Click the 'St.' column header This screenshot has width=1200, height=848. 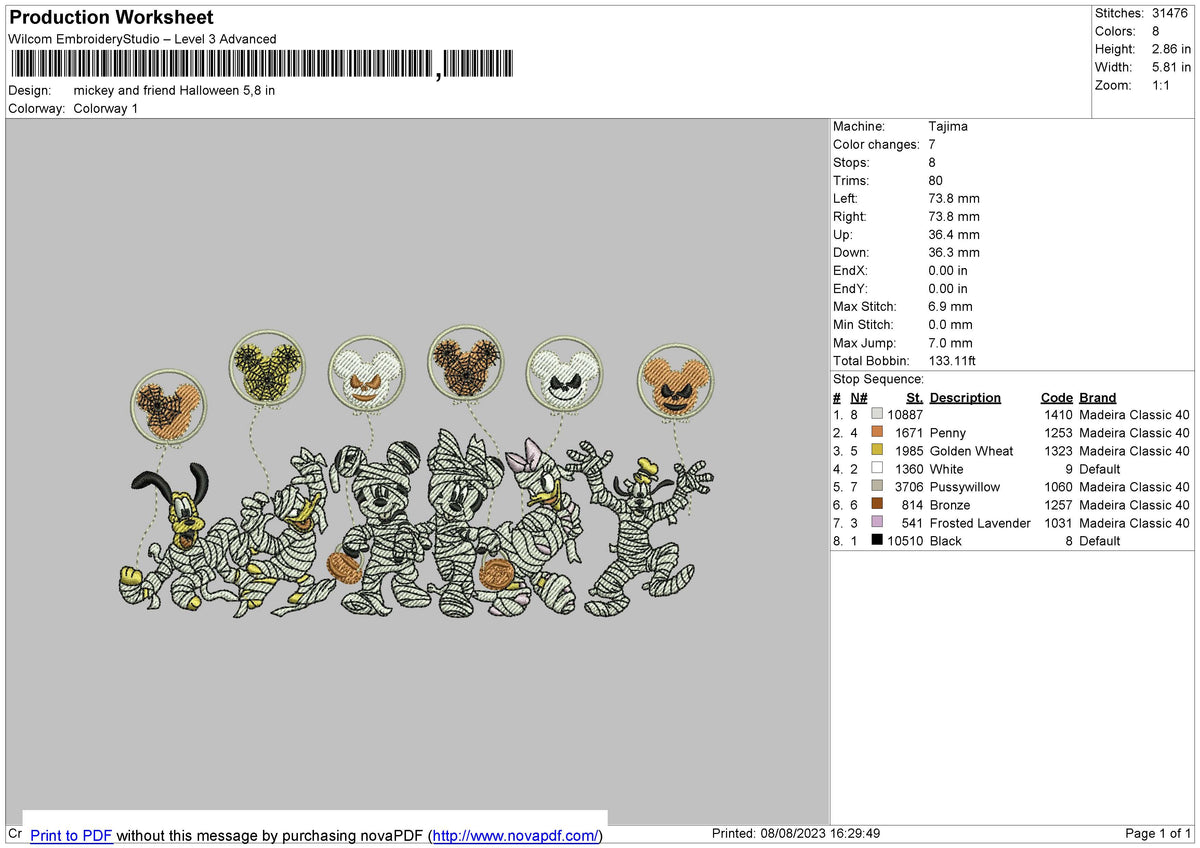[915, 397]
